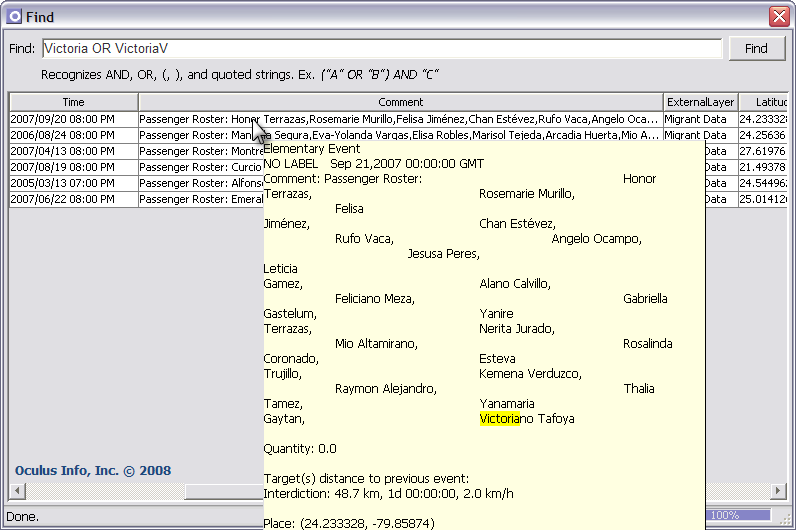Screen dimensions: 796x530
Task: Click the horizontal scrollbar left arrow
Action: coord(18,491)
